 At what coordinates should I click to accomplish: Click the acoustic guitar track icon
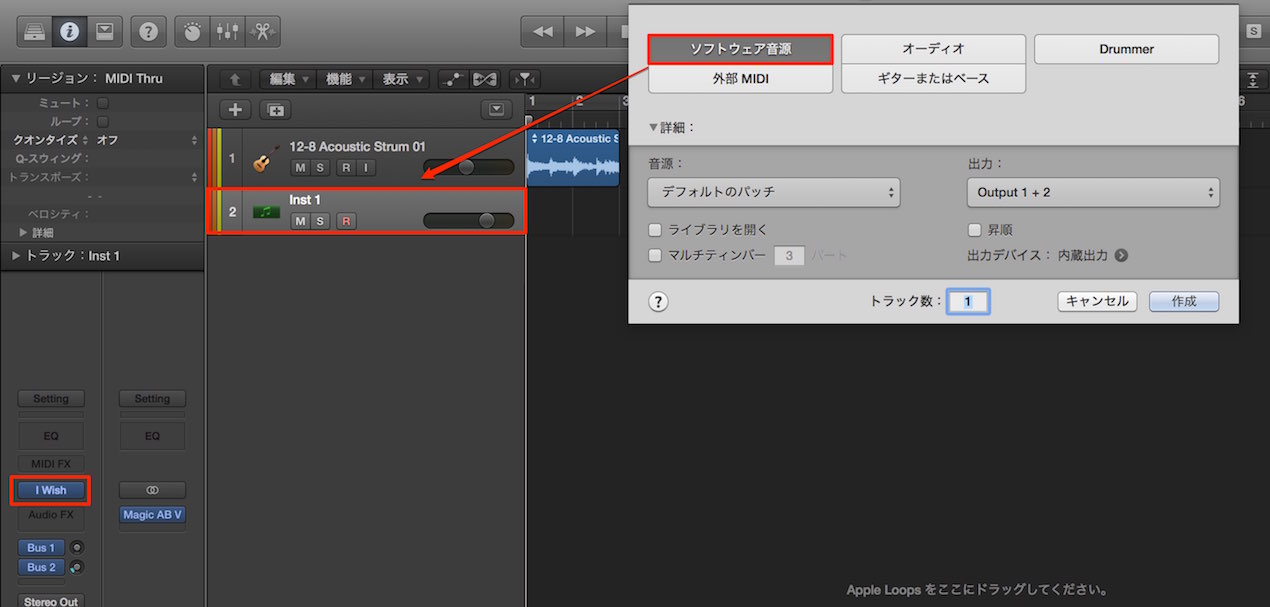(x=266, y=158)
